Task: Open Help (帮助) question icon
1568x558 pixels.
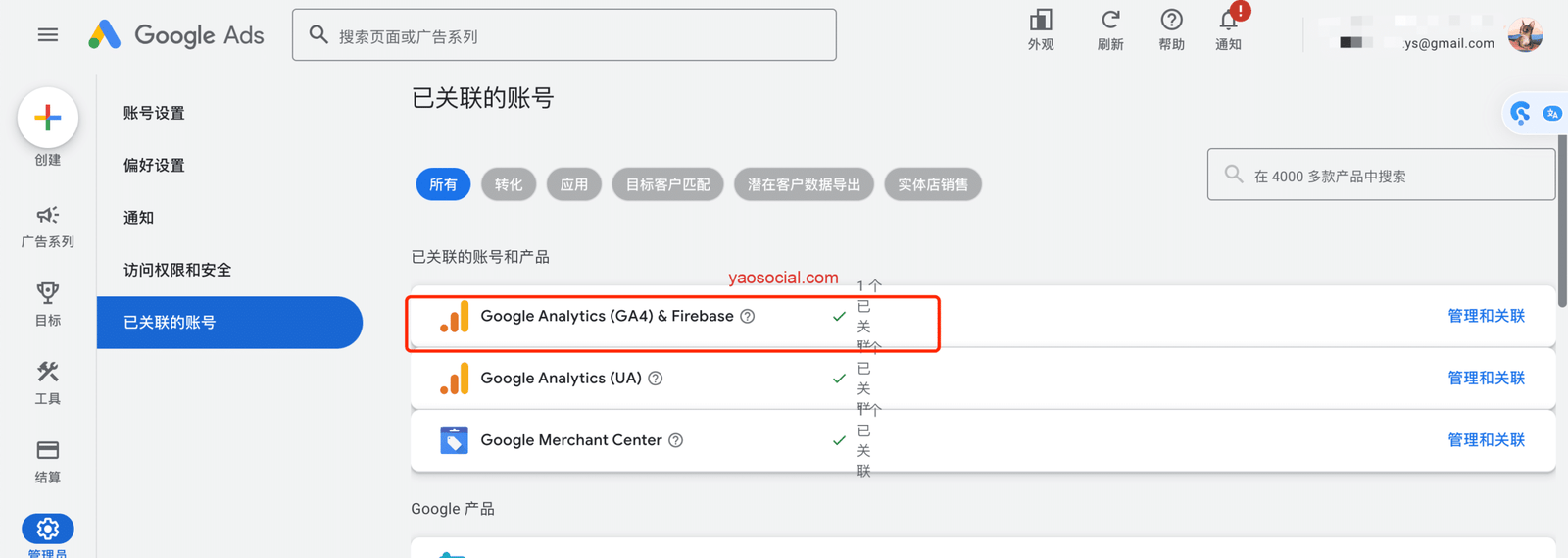Action: pos(1171,21)
